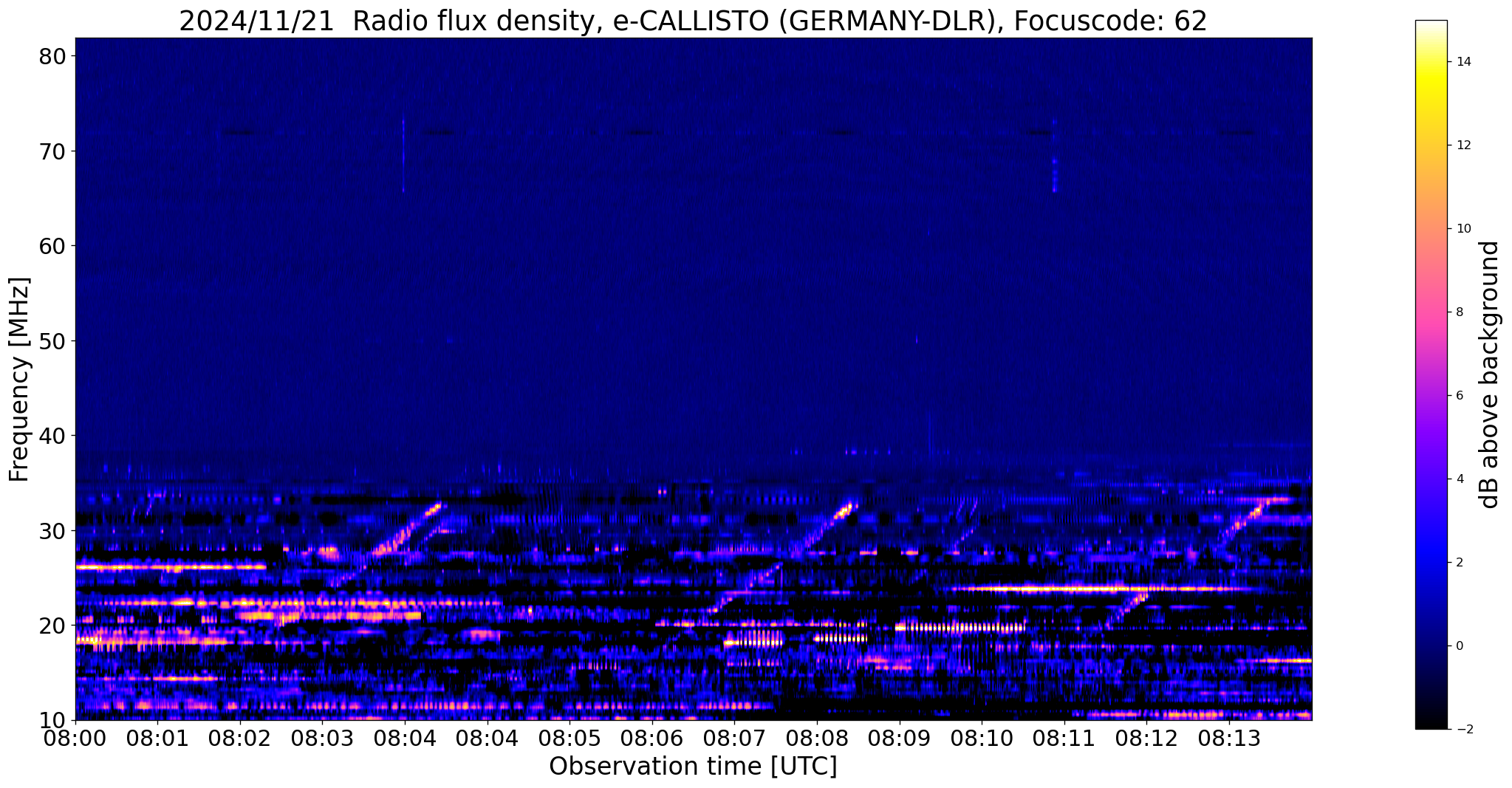Select the 'Frequency [MHz]' y-axis label
Viewport: 1512px width, 788px height.
(20, 379)
